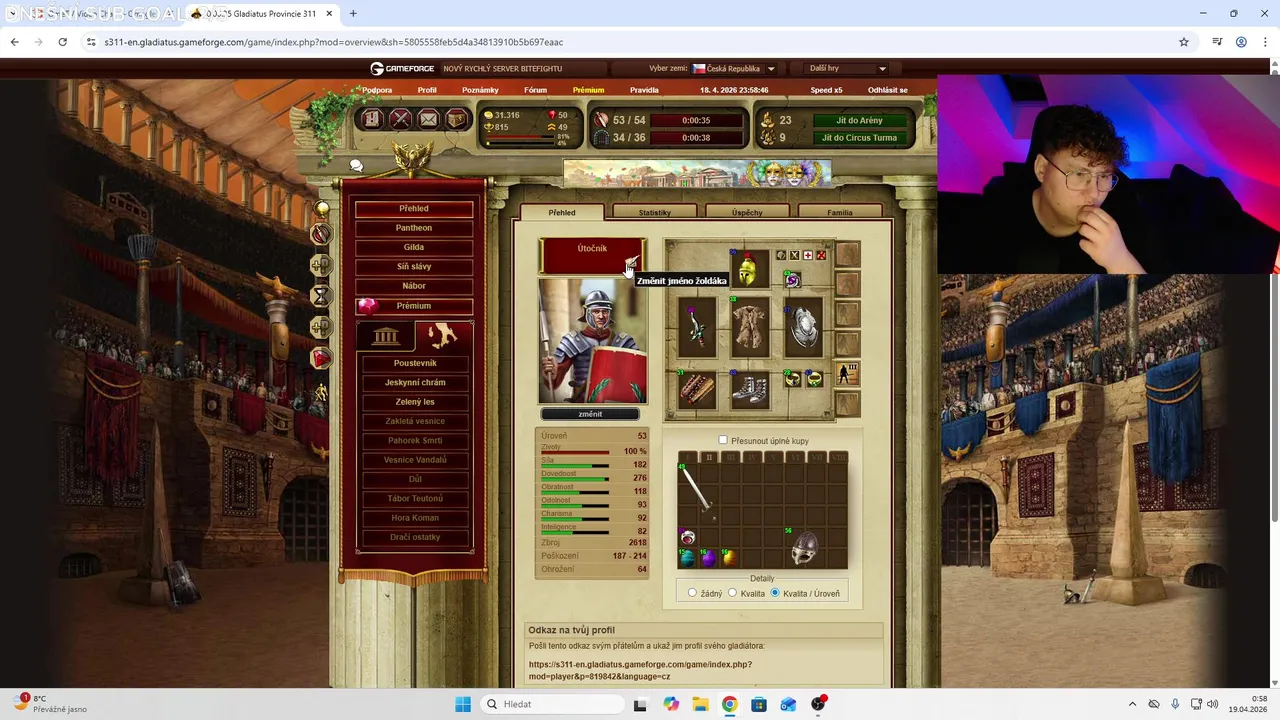Click the Jít do Circus Turma button

[859, 138]
